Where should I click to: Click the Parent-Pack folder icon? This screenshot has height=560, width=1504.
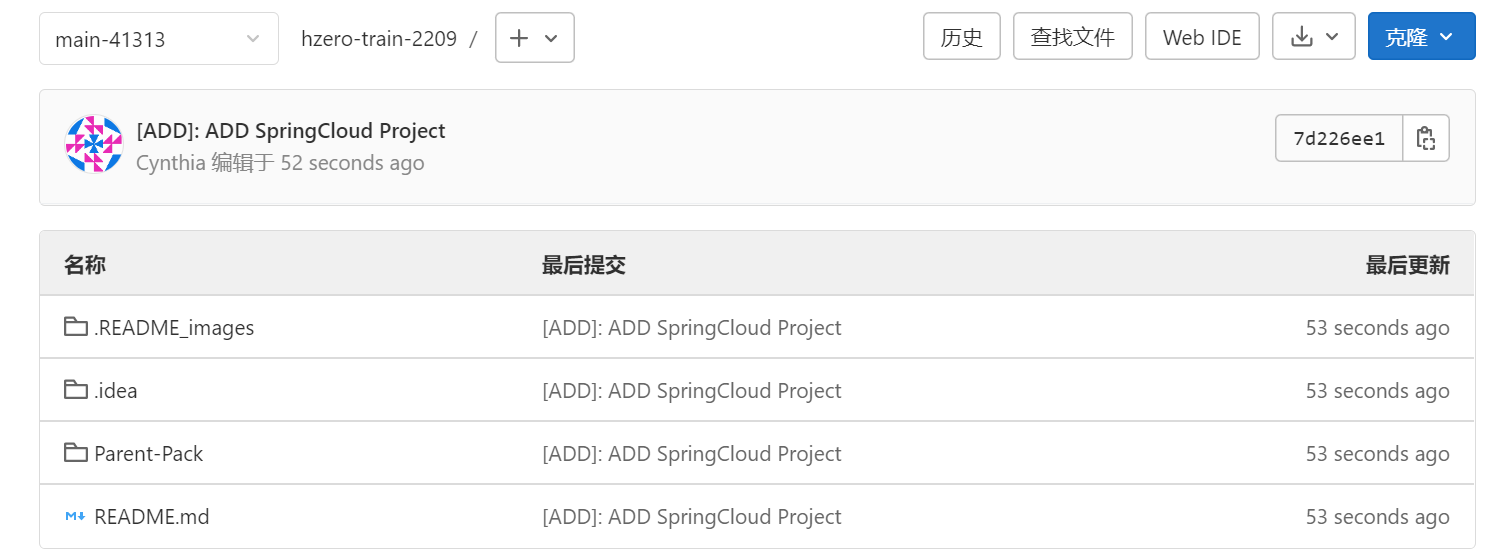tap(75, 453)
